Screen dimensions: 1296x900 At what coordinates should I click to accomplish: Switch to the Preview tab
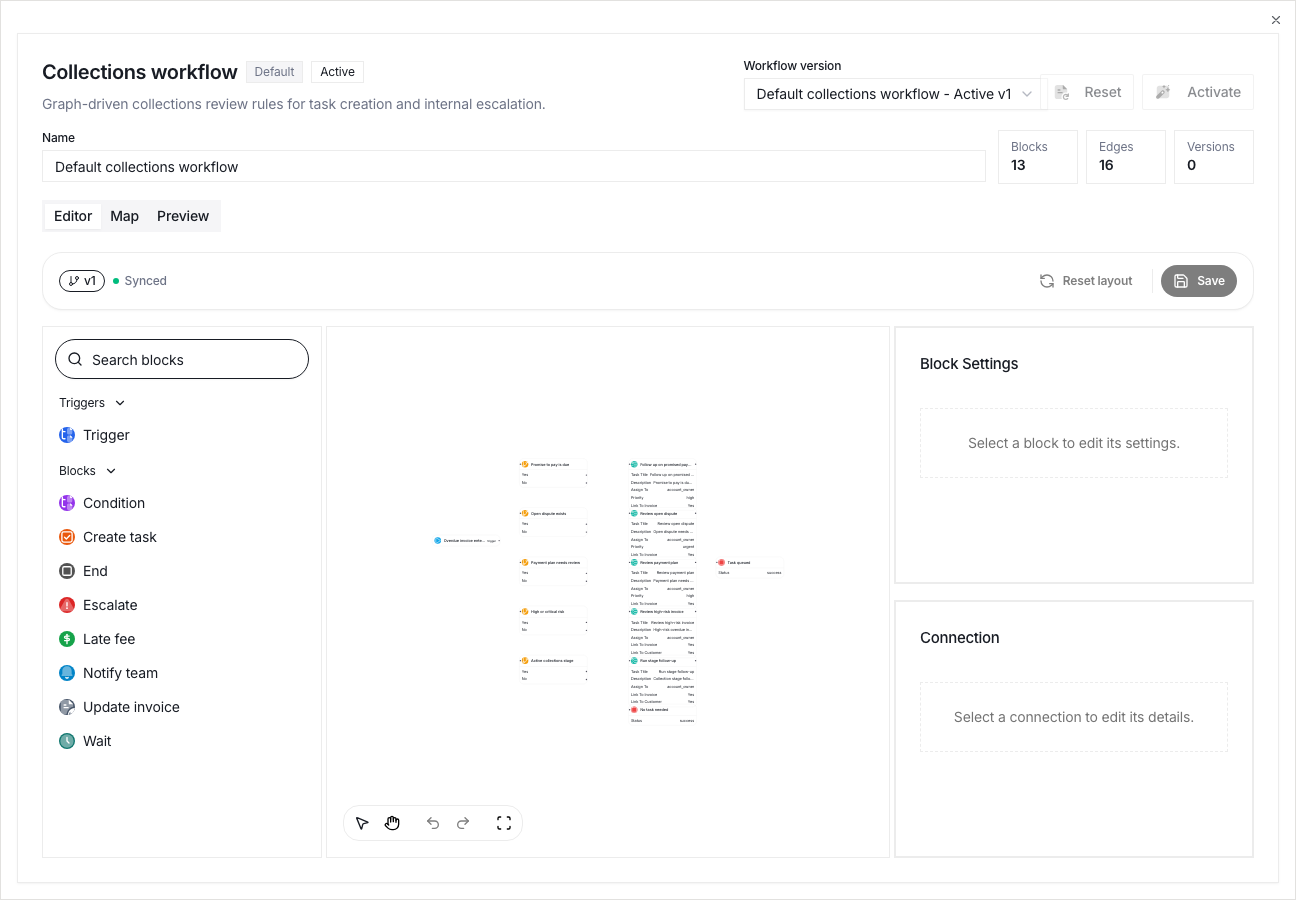tap(183, 216)
